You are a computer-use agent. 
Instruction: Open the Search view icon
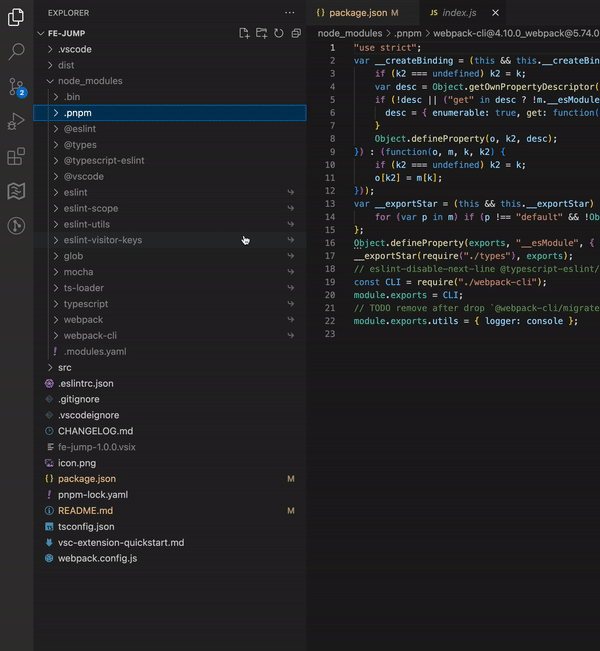click(16, 51)
